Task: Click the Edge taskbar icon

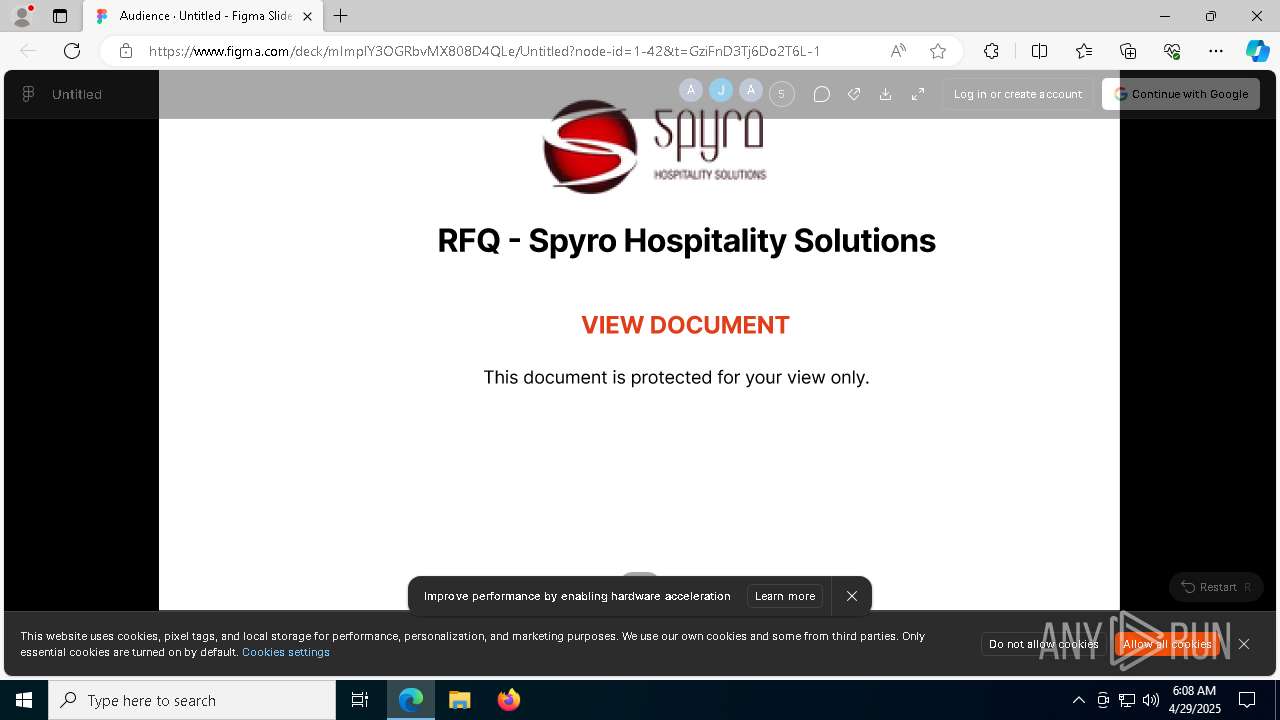Action: click(411, 700)
